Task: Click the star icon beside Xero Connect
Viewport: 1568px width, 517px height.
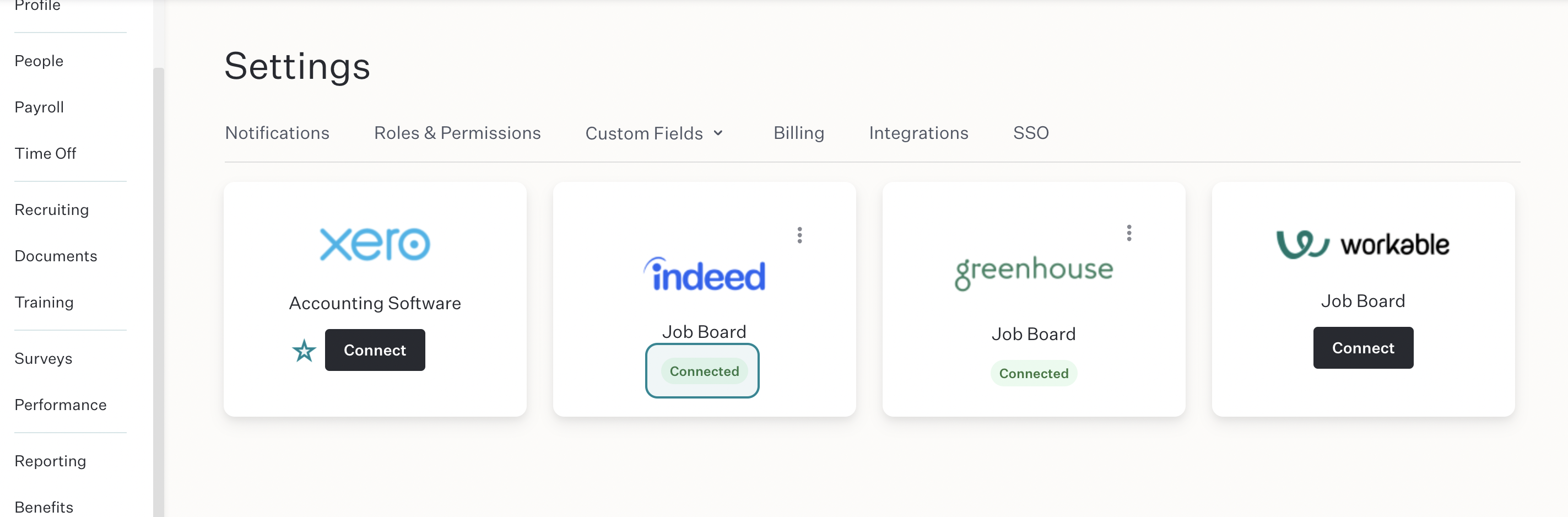Action: click(304, 351)
